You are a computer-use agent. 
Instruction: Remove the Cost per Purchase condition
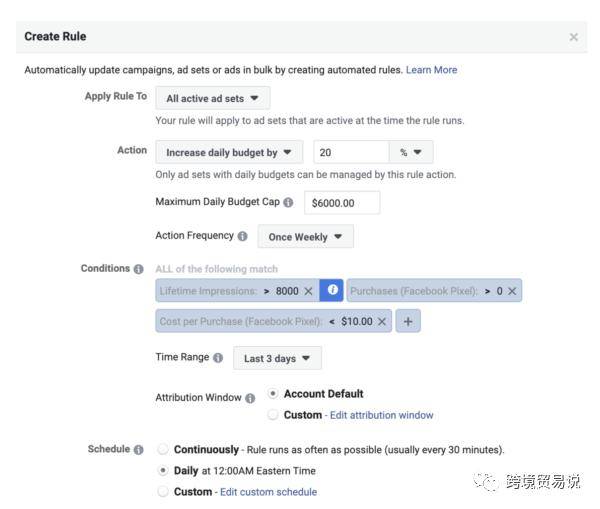382,322
